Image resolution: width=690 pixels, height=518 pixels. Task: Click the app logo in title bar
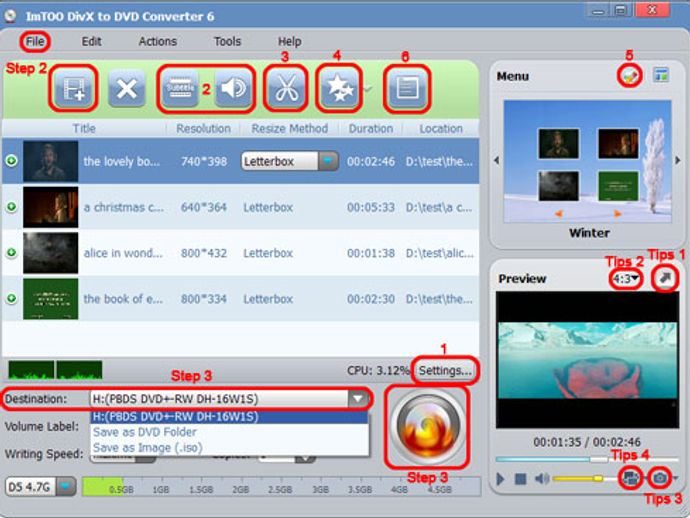click(11, 16)
